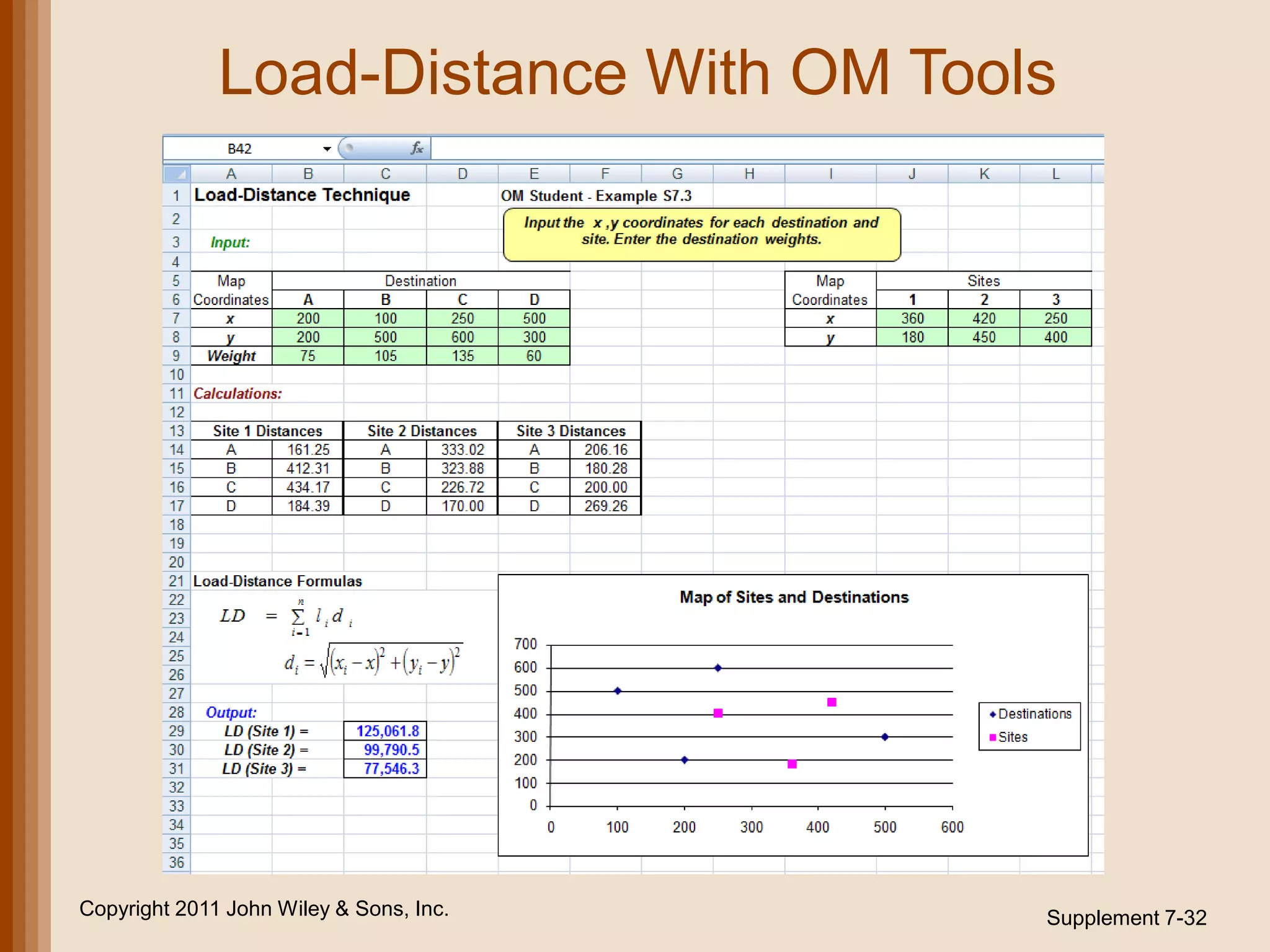Select row 9 header
Viewport: 1270px width, 952px height.
pos(176,356)
